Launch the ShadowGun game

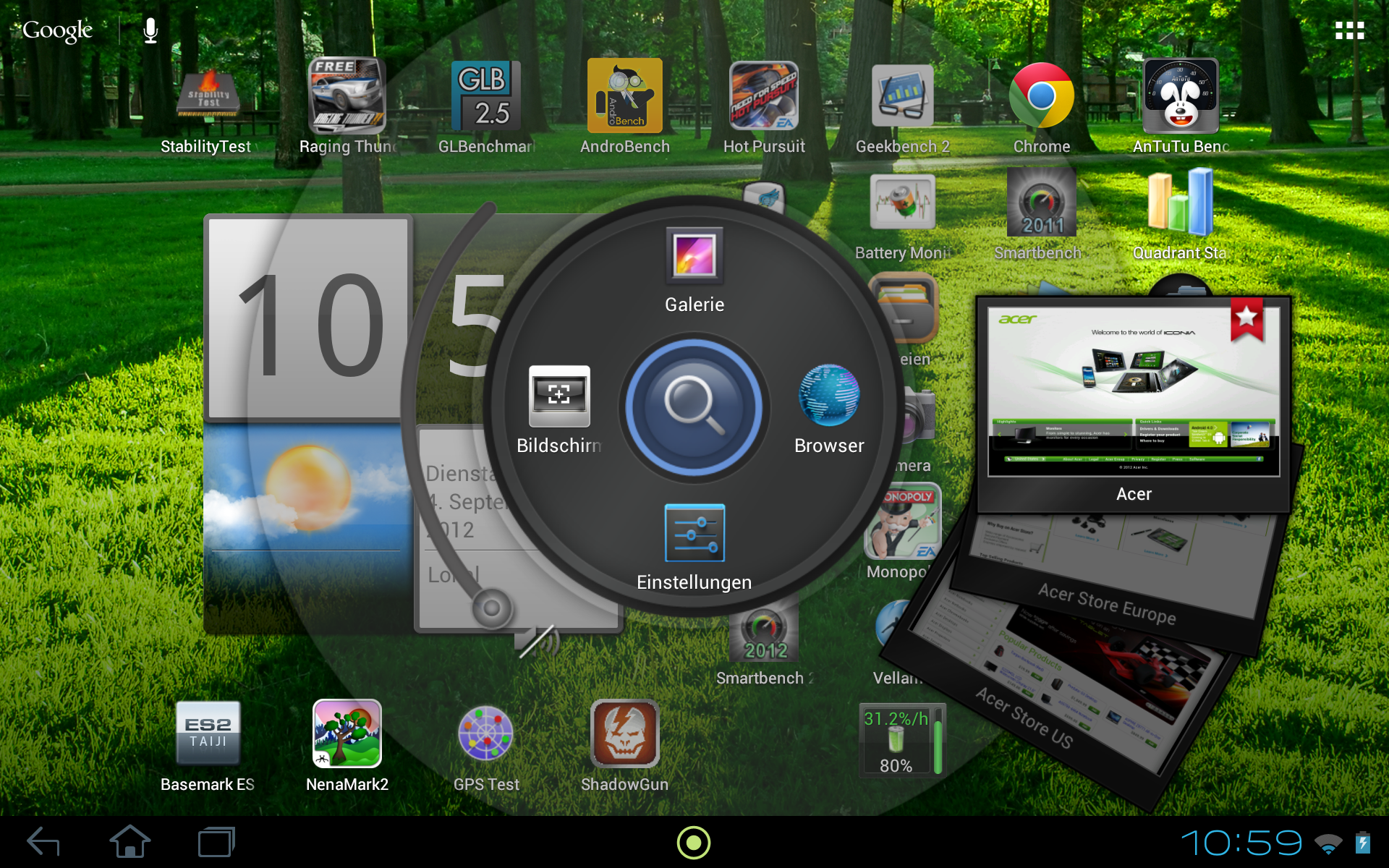[624, 734]
